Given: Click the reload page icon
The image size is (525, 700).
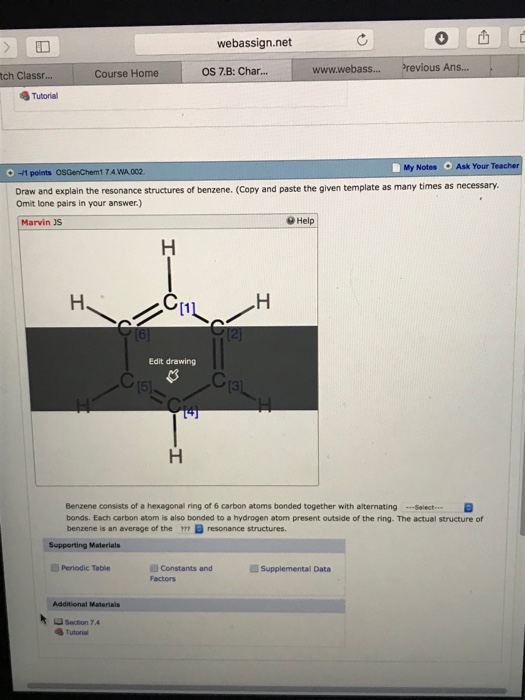Looking at the screenshot, I should [362, 41].
